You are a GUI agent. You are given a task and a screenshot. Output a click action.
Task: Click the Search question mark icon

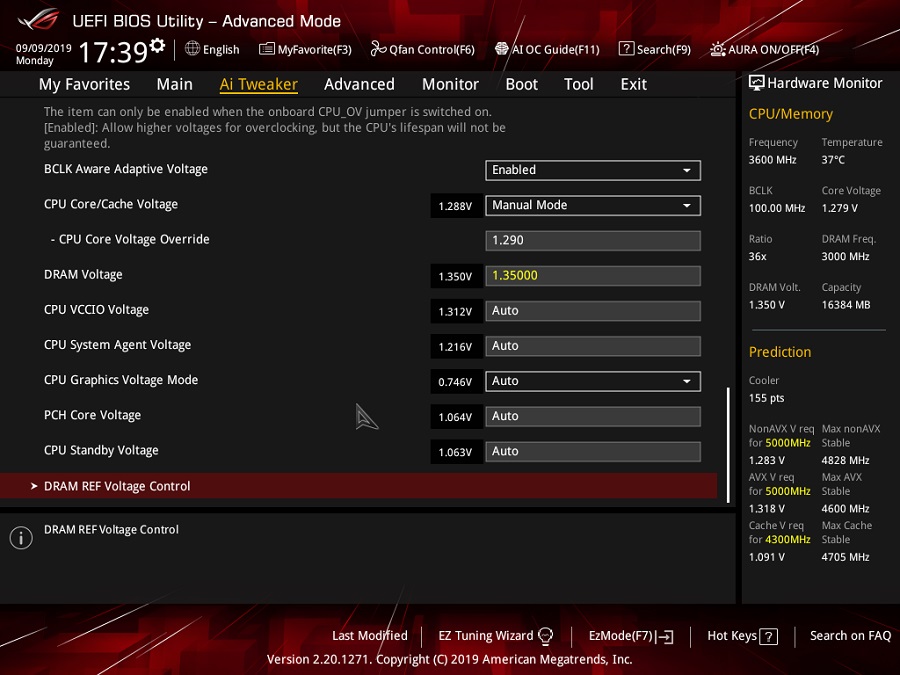(626, 49)
